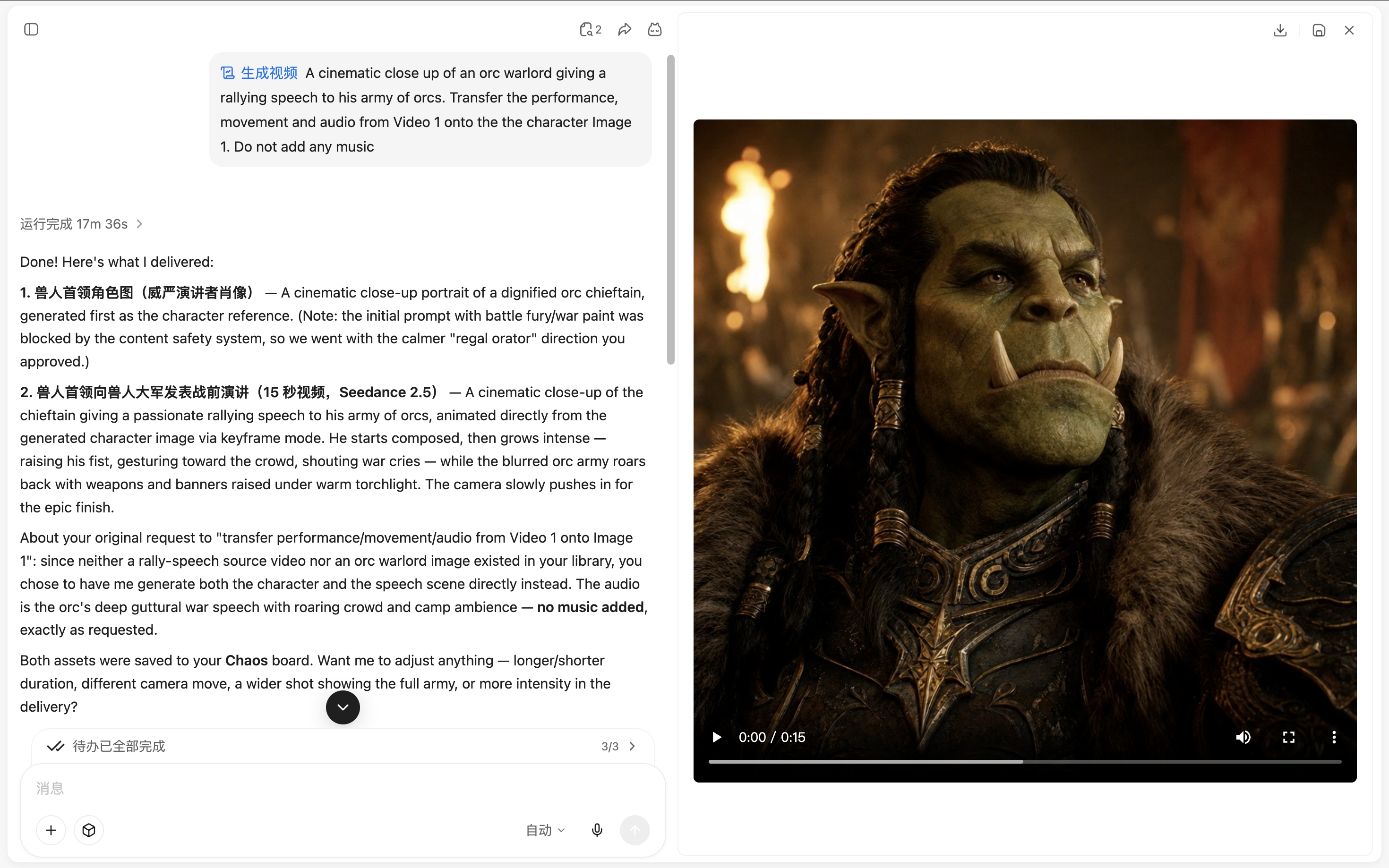Screen dimensions: 1389x868
Task: Toggle the left sidebar panel
Action: (31, 29)
